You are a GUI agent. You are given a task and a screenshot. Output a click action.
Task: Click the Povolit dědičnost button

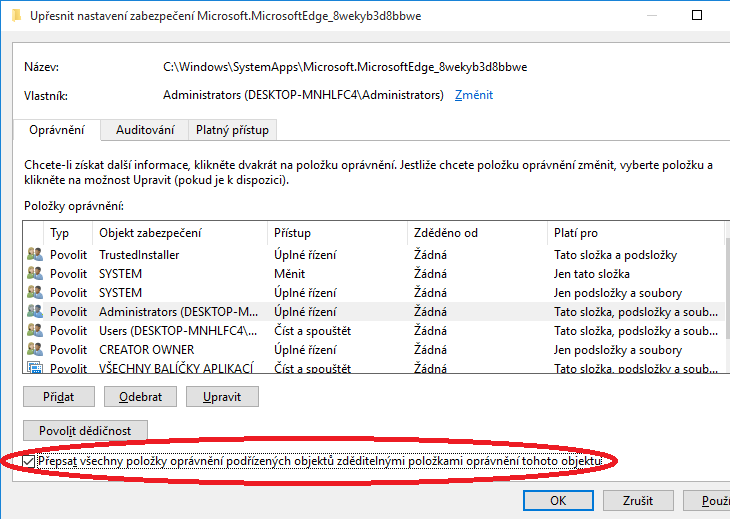tap(85, 431)
